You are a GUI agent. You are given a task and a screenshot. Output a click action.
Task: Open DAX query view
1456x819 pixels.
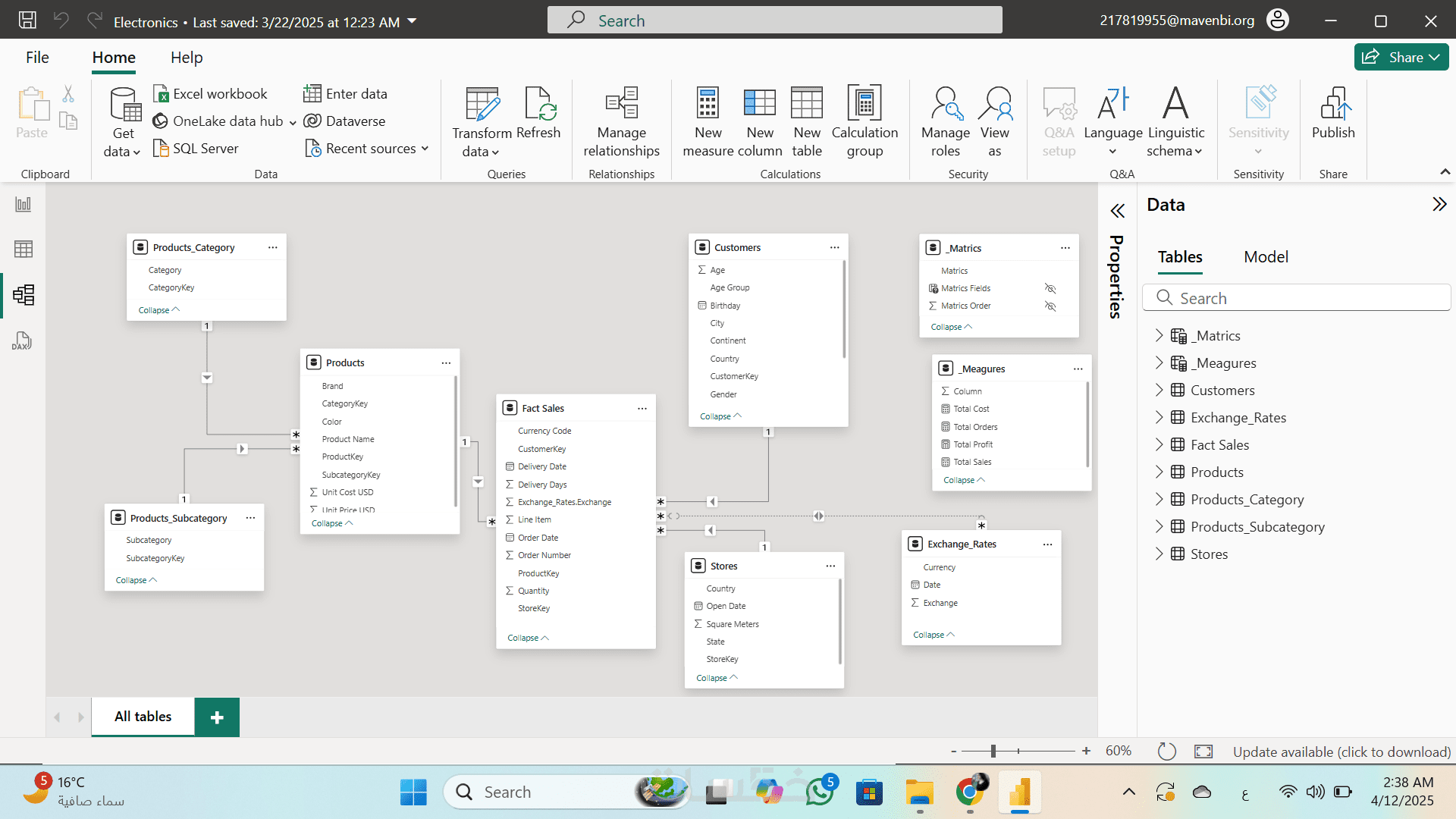(22, 340)
